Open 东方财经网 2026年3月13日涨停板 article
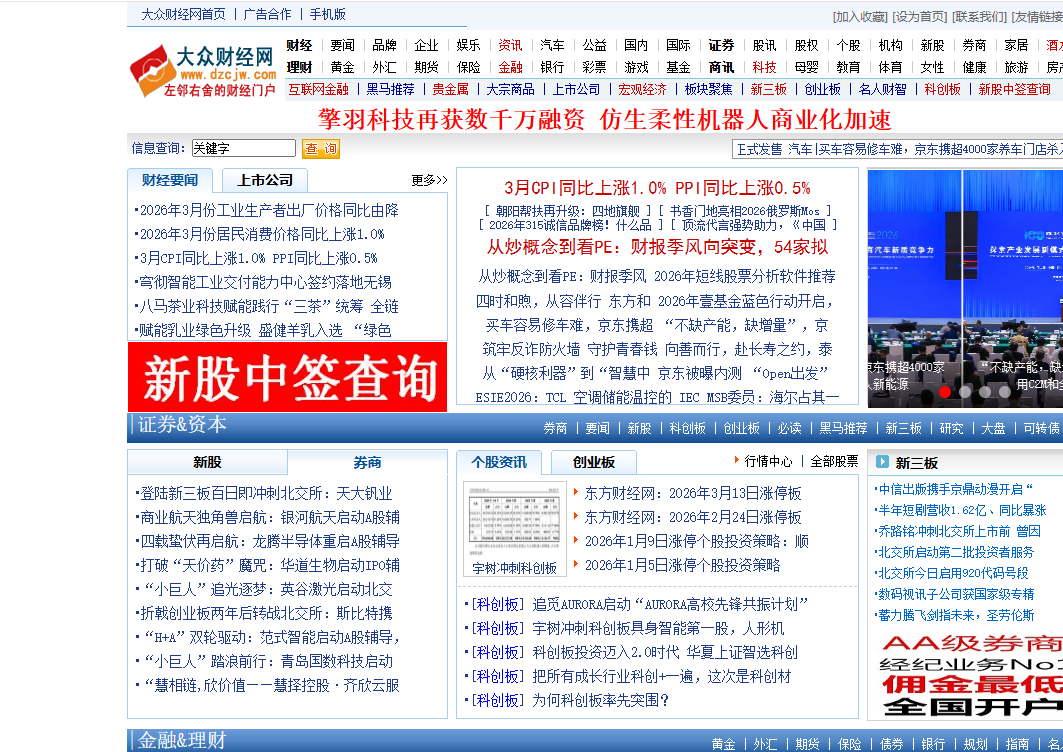 [693, 494]
